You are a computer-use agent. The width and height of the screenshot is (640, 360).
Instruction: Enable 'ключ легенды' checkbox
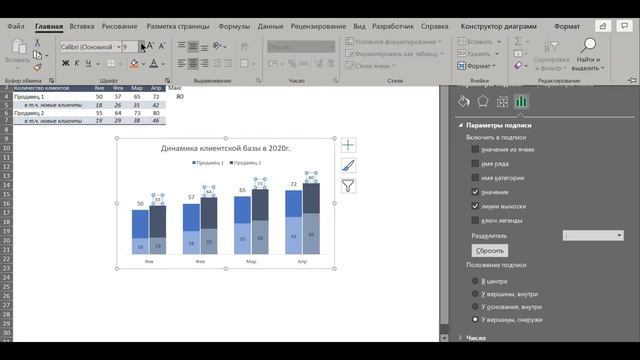[x=475, y=220]
